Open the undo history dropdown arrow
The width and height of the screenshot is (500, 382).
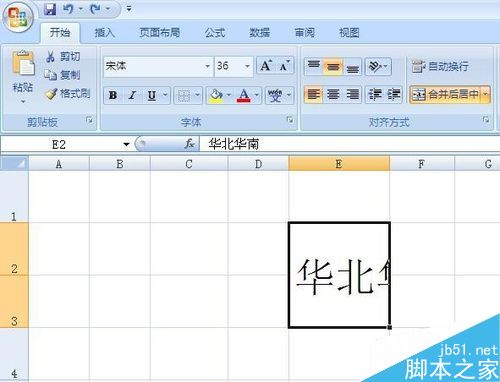[x=81, y=9]
